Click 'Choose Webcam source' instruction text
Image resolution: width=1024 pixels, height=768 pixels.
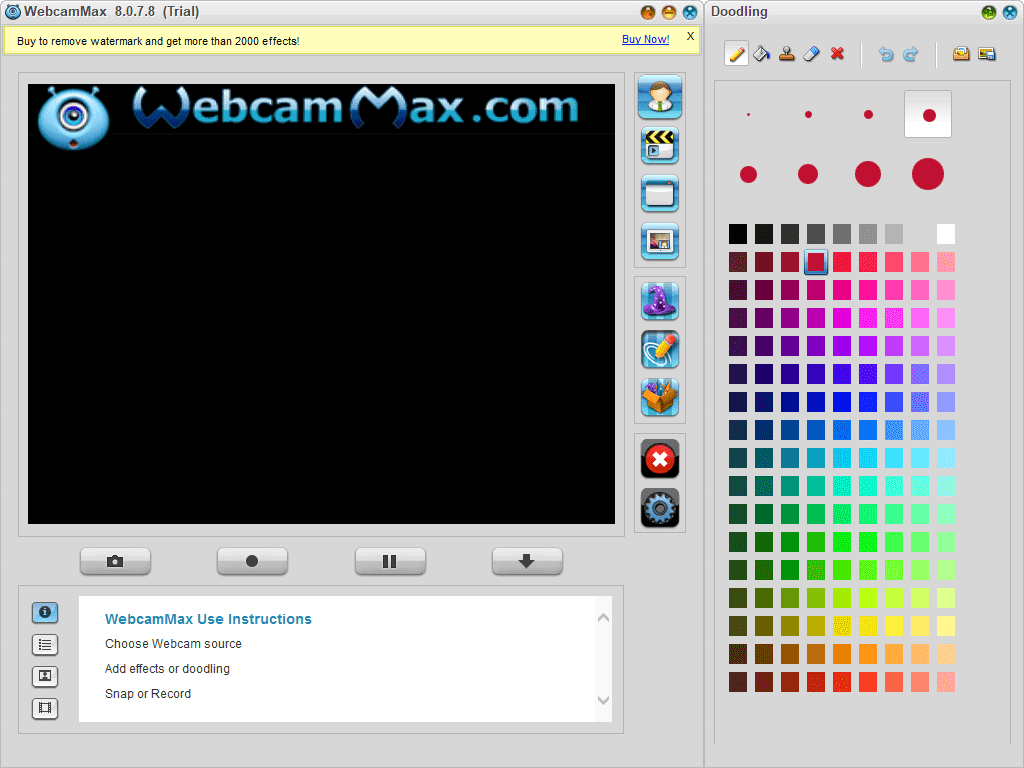tap(173, 644)
